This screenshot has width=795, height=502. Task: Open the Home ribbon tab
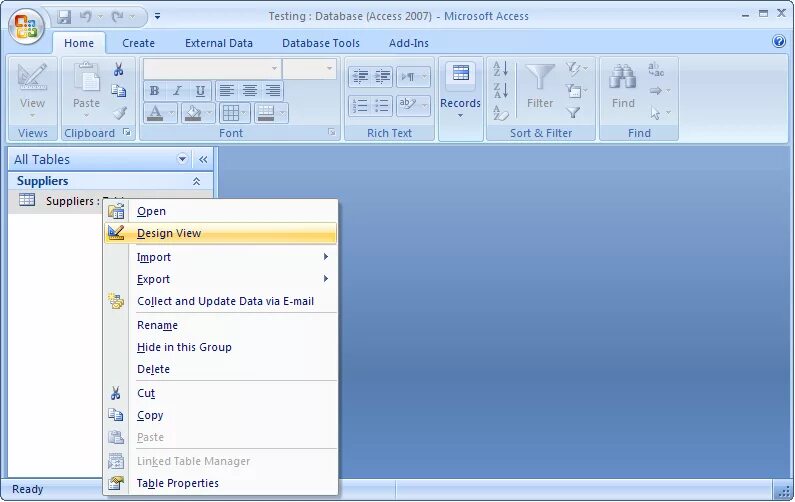click(x=79, y=43)
